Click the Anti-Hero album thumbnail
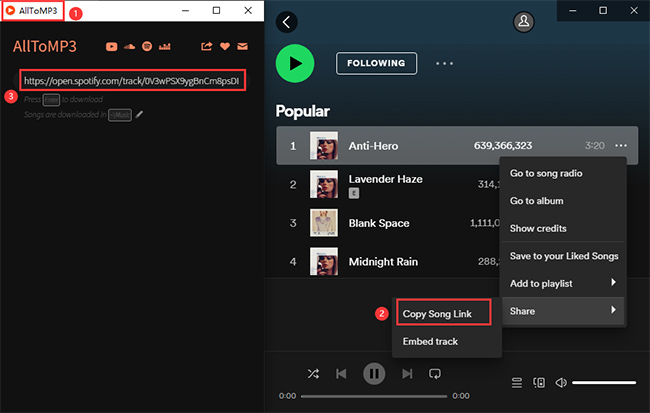Viewport: 650px width, 413px height. click(324, 146)
